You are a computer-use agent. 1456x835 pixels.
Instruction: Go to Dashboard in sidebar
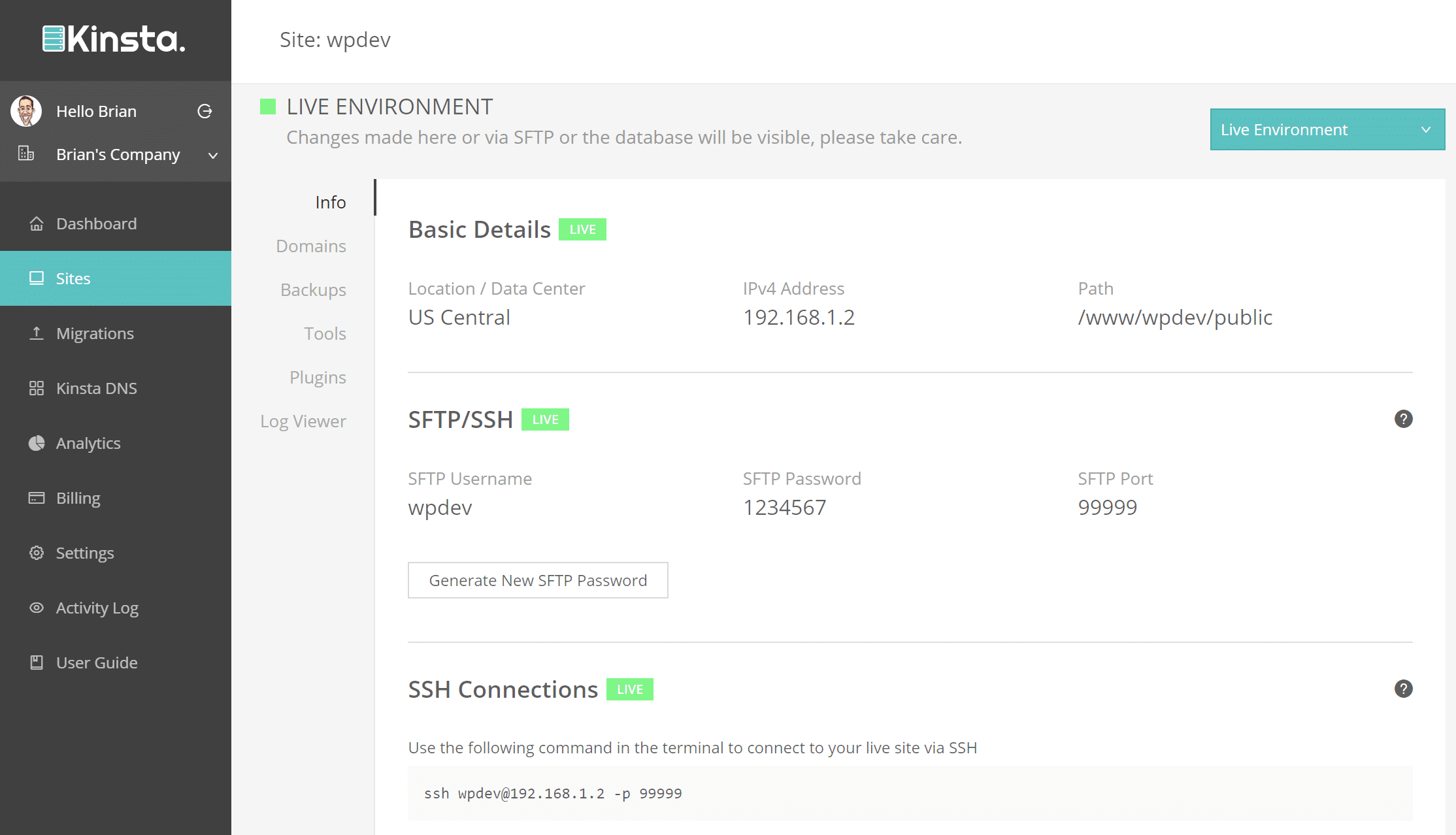[116, 223]
